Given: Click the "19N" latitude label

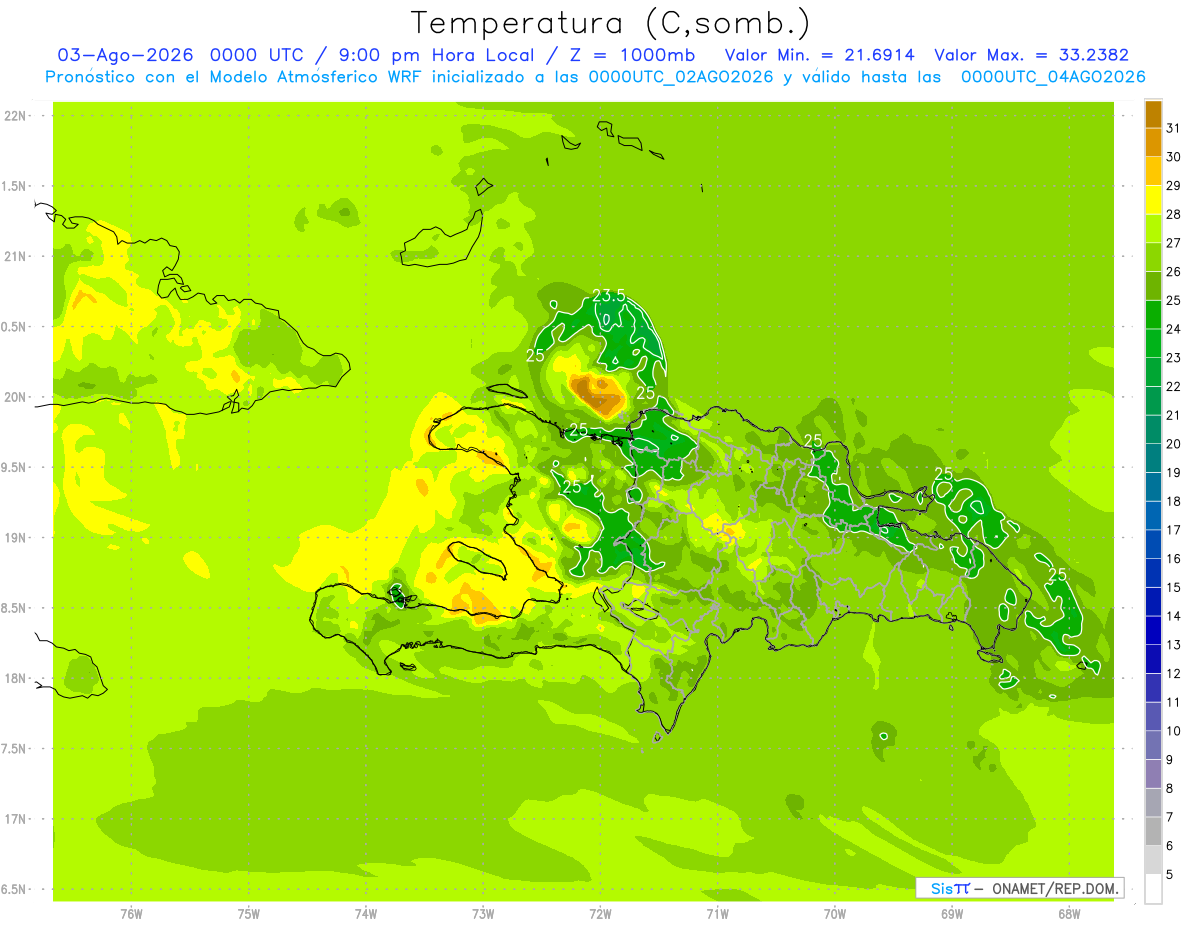Looking at the screenshot, I should 14,538.
